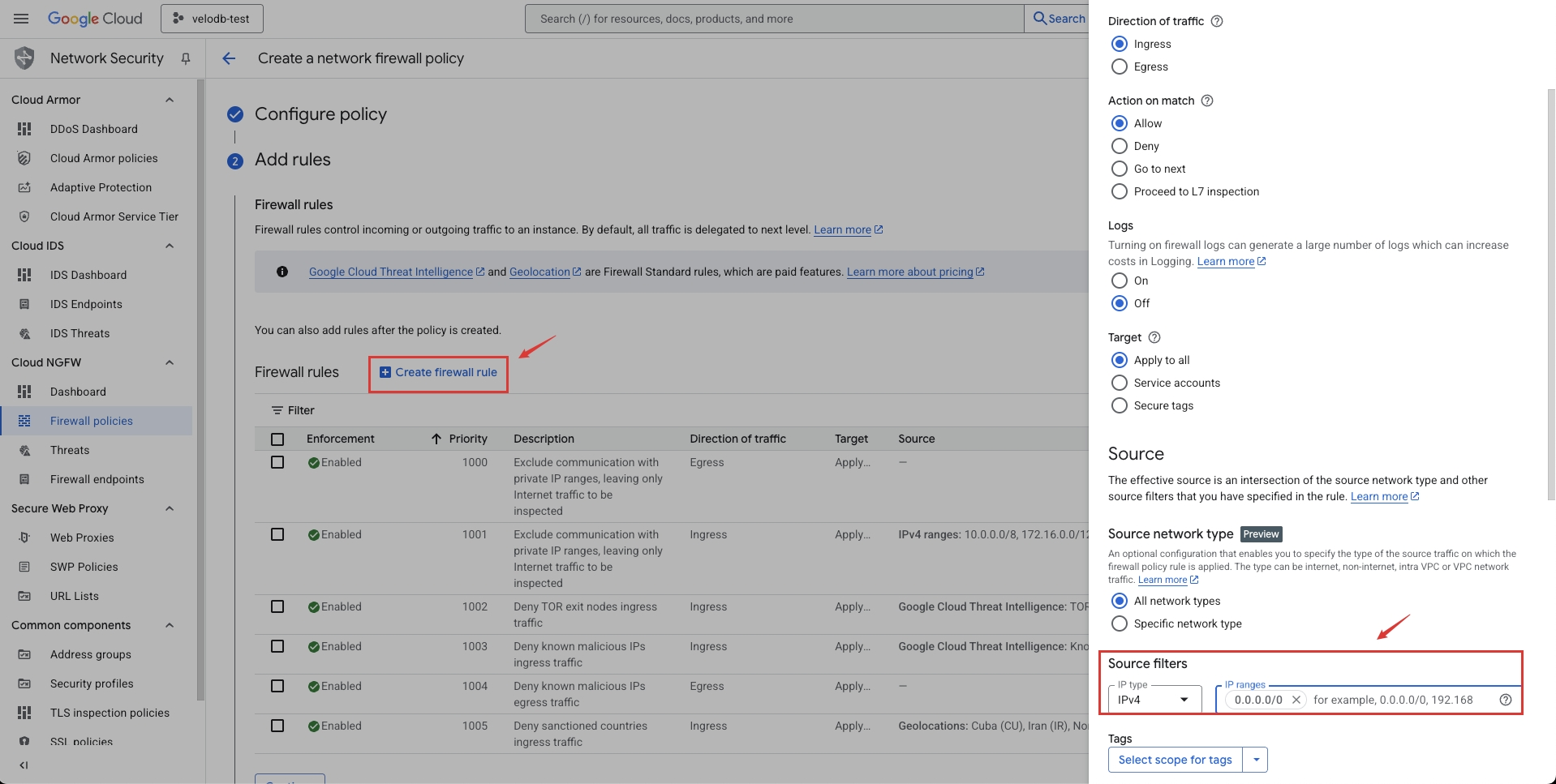Click help icon in IP ranges field
Image resolution: width=1556 pixels, height=784 pixels.
(x=1505, y=700)
